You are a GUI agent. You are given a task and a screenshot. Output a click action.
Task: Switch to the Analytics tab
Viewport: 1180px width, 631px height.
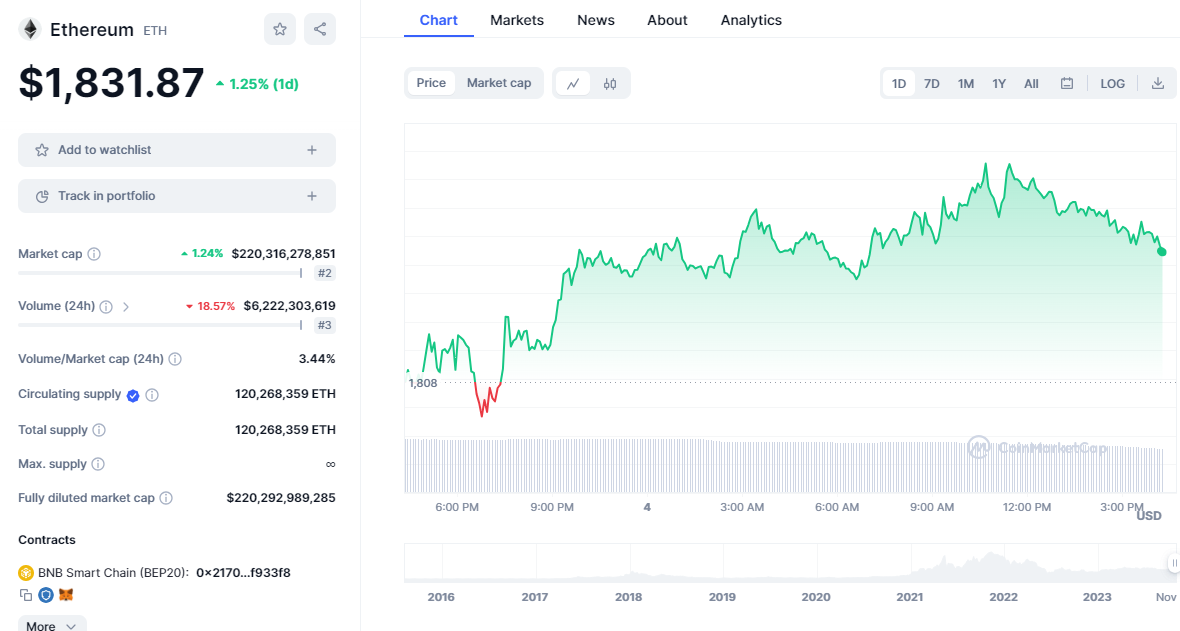751,20
